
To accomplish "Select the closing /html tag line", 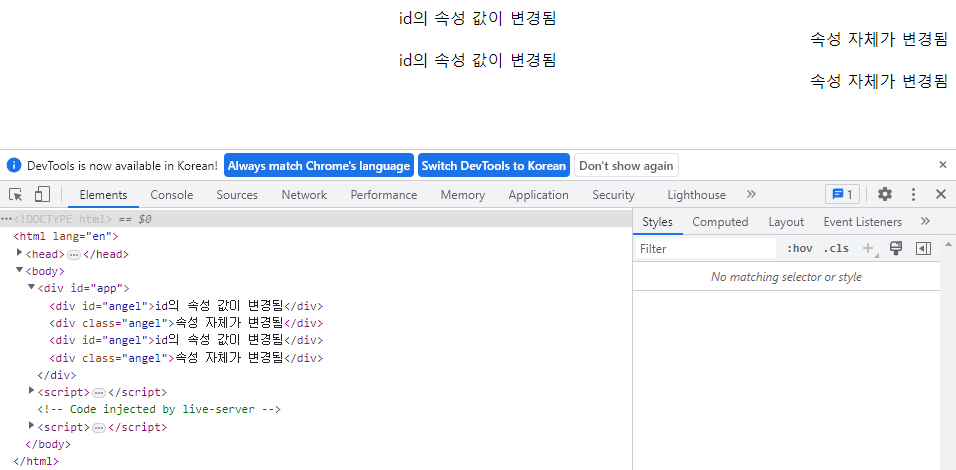I will click(35, 461).
